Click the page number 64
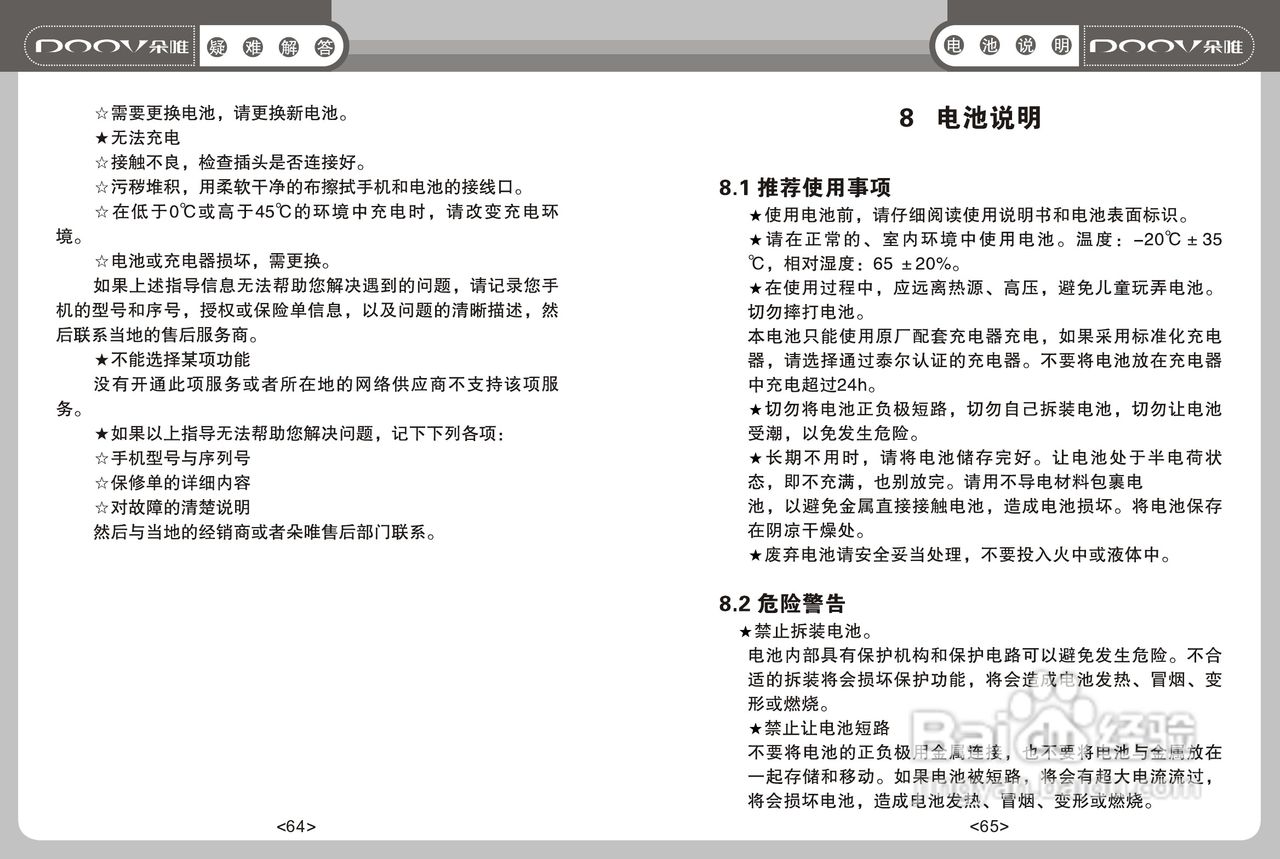This screenshot has width=1280, height=859. pyautogui.click(x=294, y=826)
